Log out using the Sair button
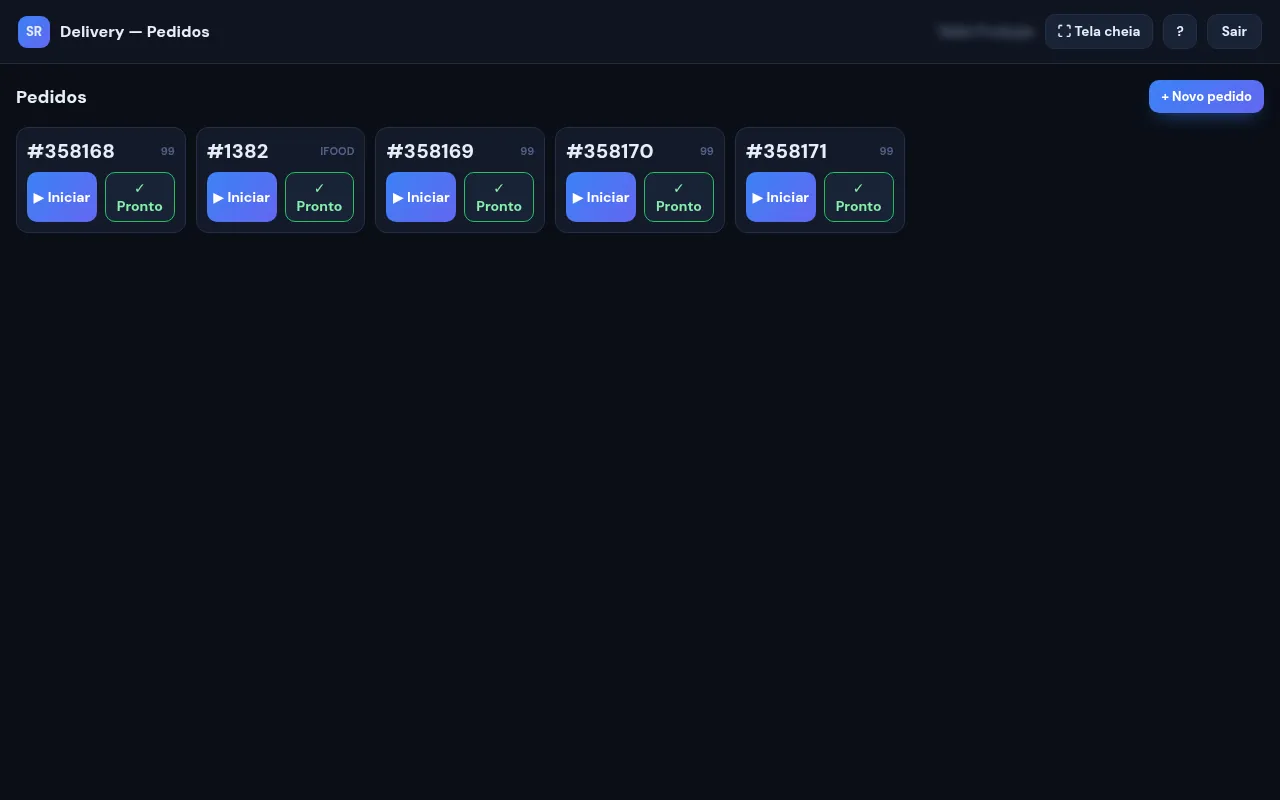 1234,31
